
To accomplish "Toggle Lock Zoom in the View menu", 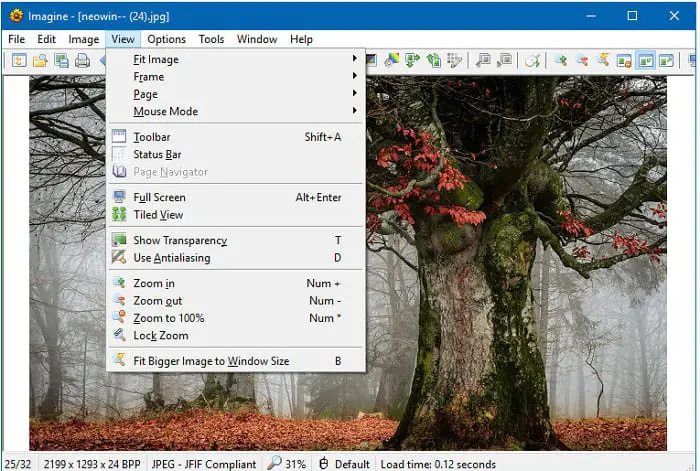I will 236,335.
